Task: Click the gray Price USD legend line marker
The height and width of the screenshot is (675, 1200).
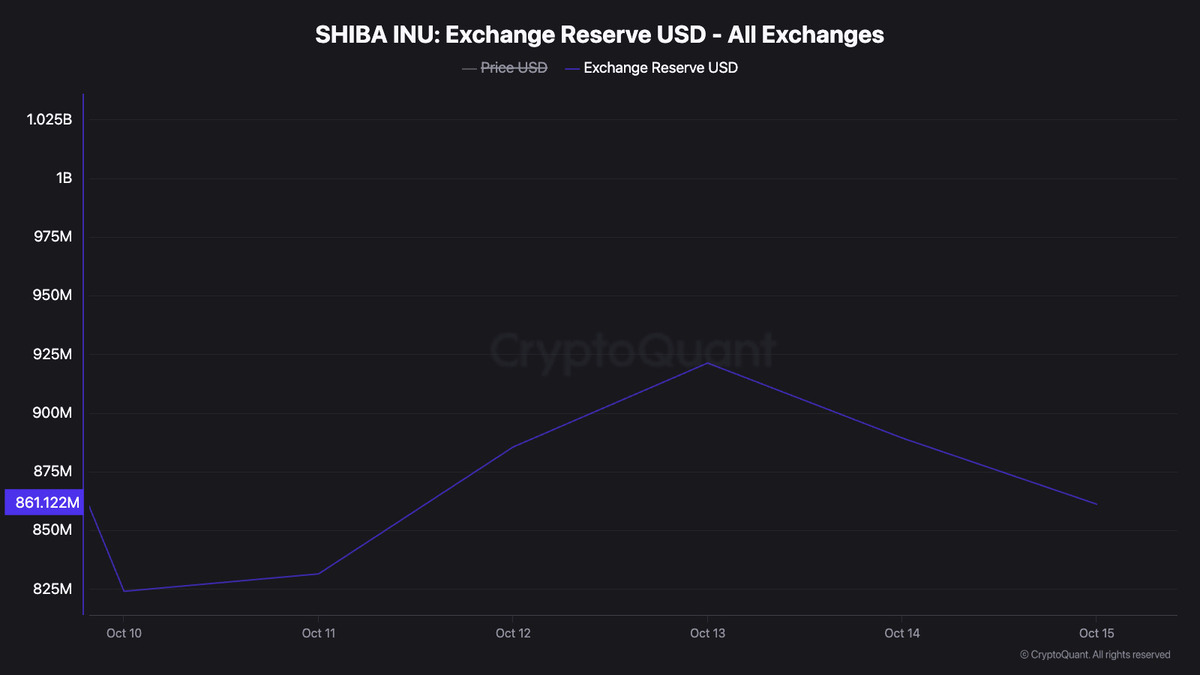Action: pos(468,68)
